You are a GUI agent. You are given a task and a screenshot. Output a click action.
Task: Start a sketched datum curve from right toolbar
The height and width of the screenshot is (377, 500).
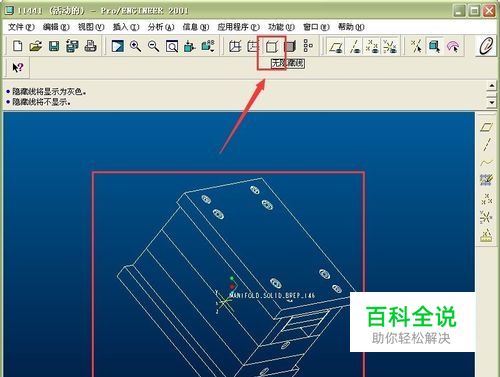coord(487,180)
